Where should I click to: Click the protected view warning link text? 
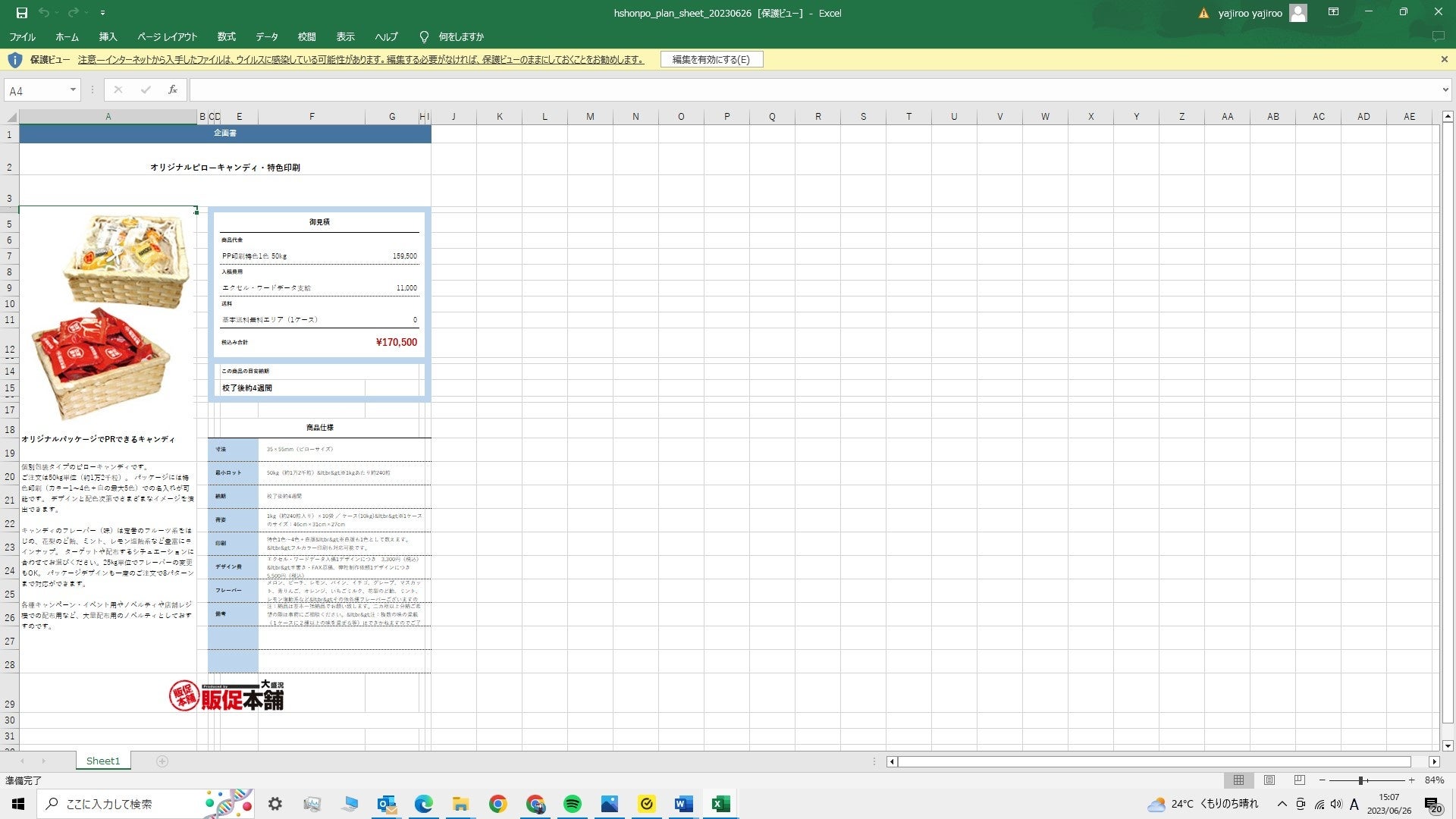click(360, 59)
